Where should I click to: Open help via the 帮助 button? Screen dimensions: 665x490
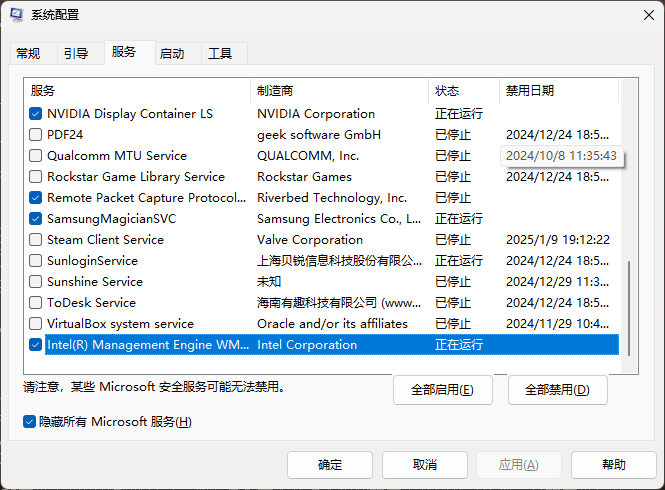coord(614,465)
